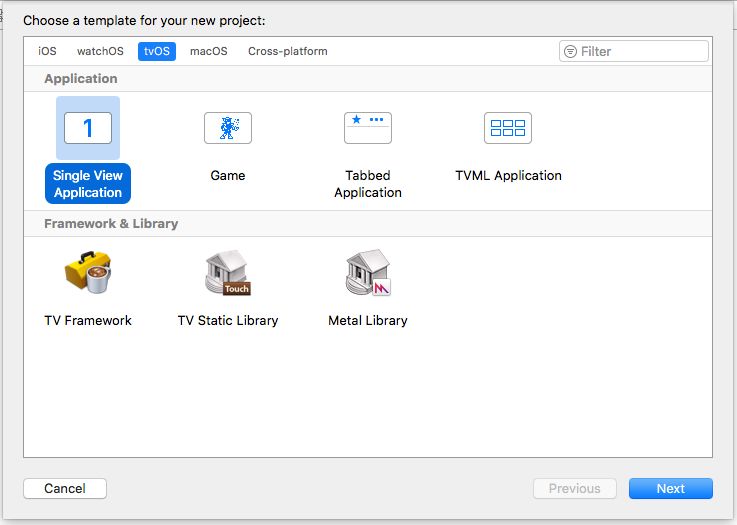Click the Tabbed Application label text
737x525 pixels.
pos(368,184)
